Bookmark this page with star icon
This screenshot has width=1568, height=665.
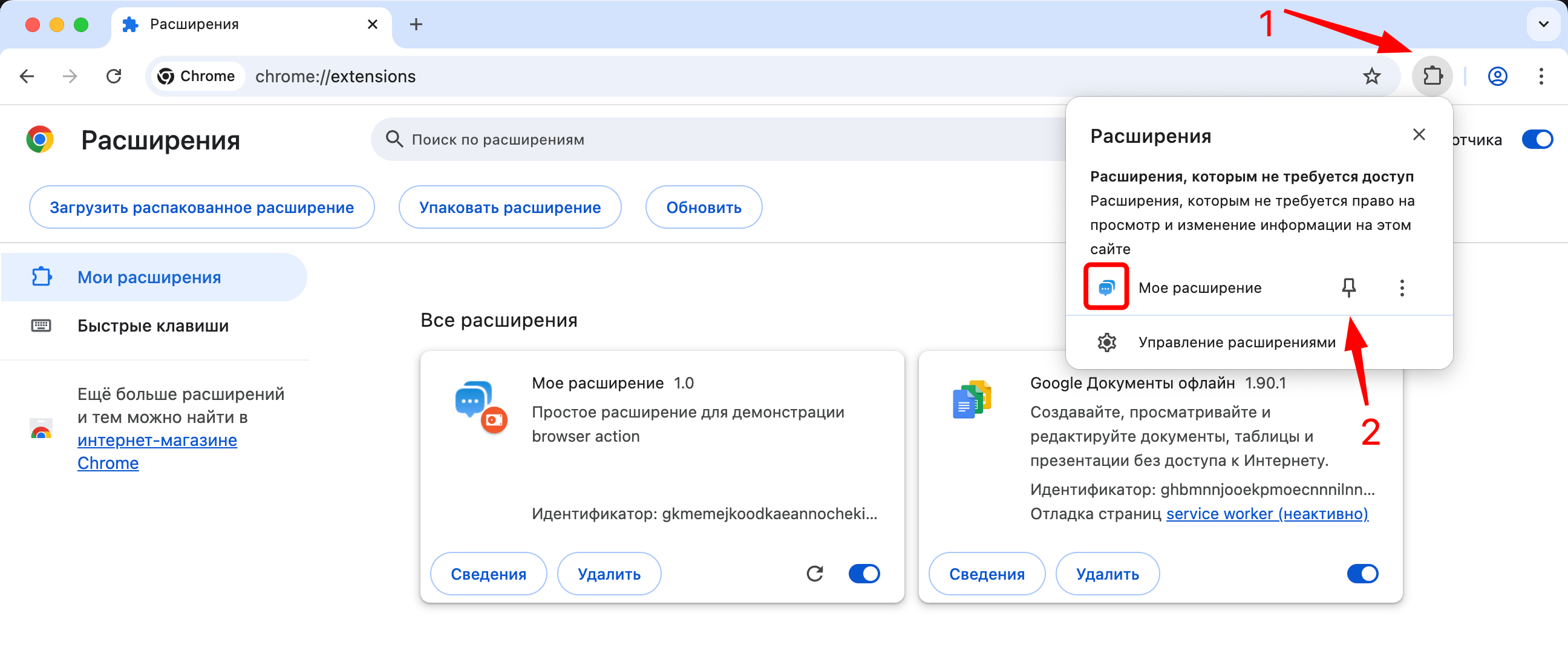[x=1371, y=76]
